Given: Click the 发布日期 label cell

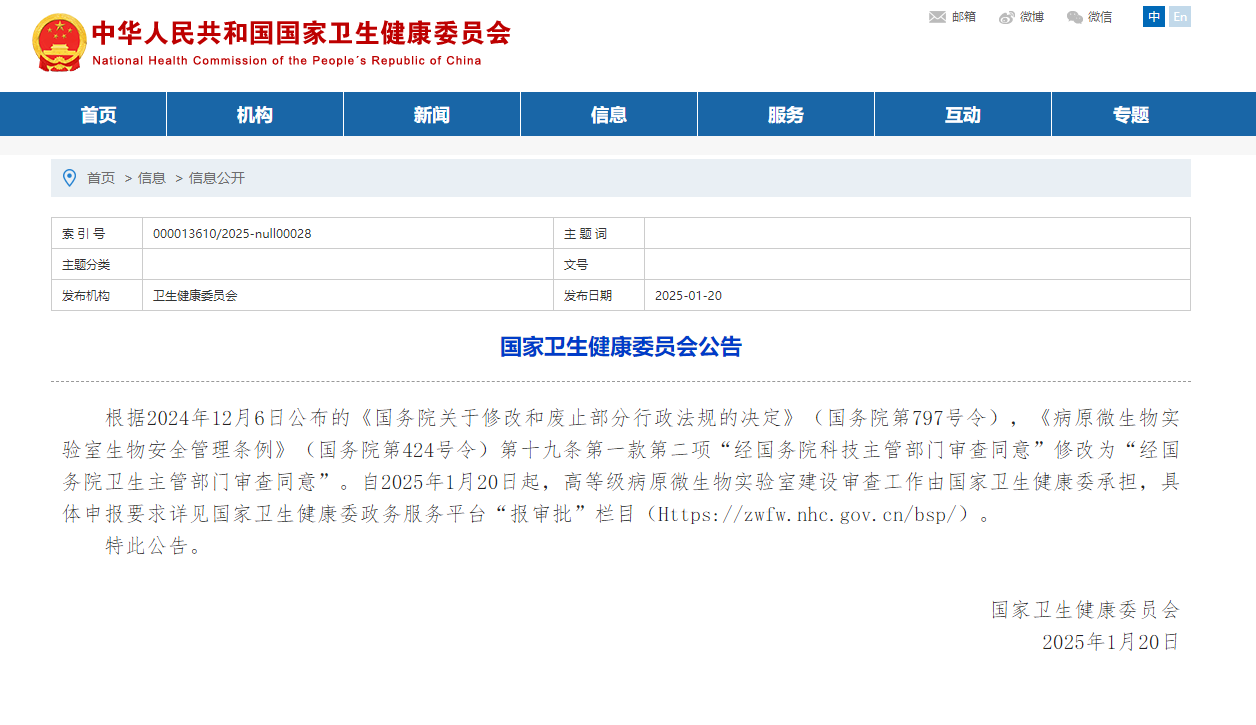Looking at the screenshot, I should [x=599, y=296].
